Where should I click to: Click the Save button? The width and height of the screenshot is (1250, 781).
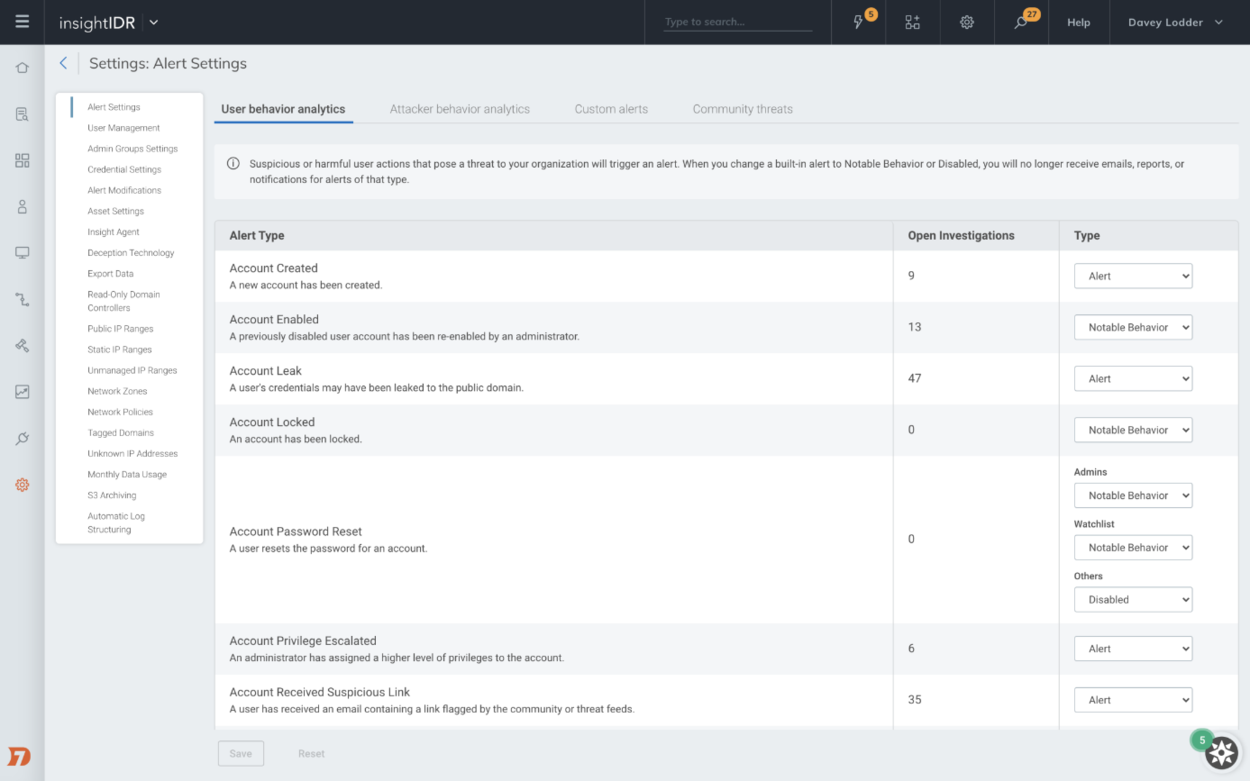(x=241, y=754)
